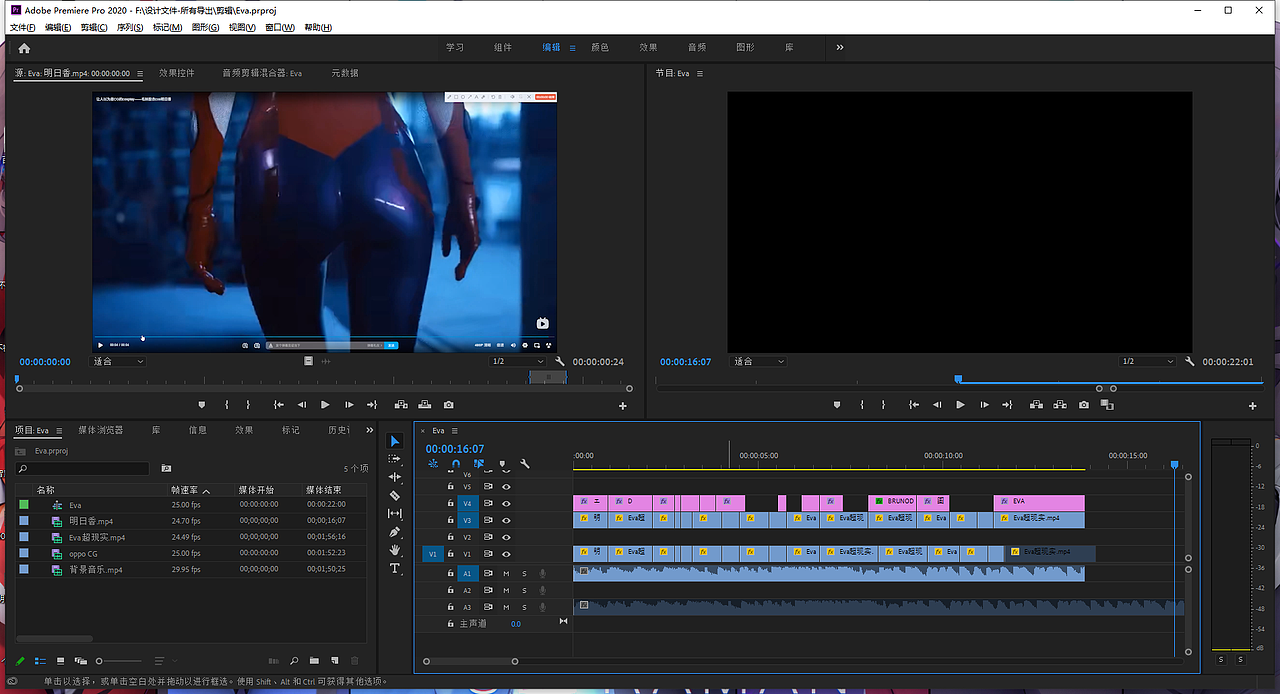Open timeline display settings wrench
This screenshot has width=1280, height=694.
(x=525, y=464)
